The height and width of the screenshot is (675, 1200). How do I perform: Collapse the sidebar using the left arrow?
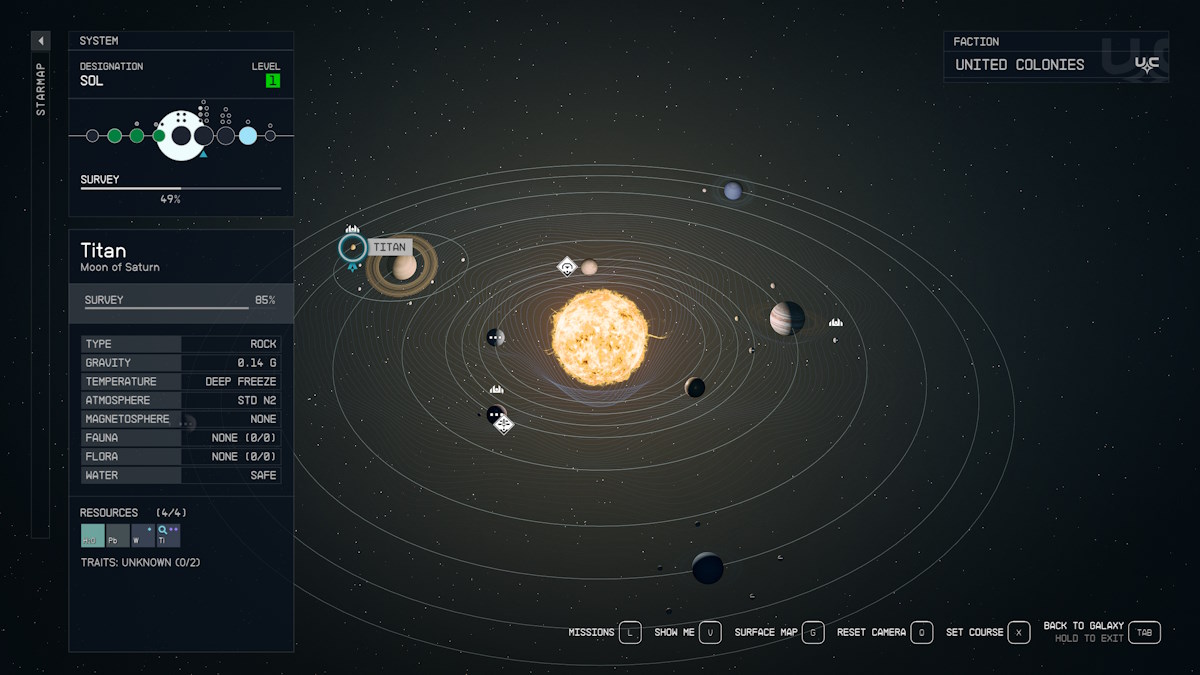tap(40, 41)
